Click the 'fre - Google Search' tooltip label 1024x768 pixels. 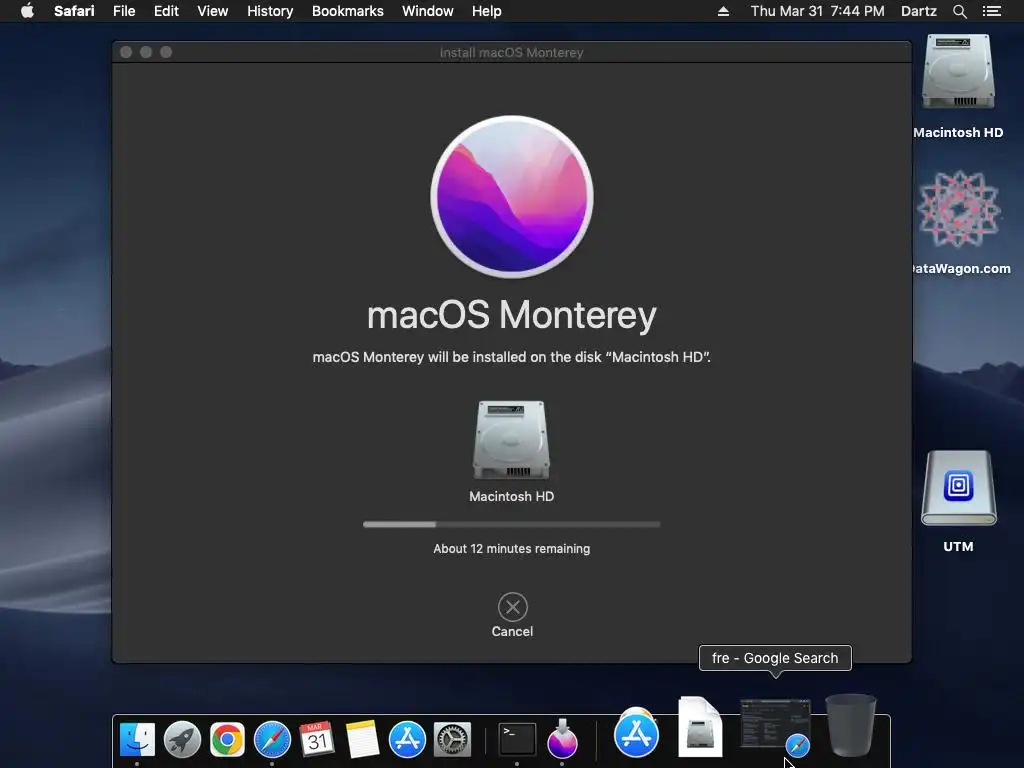[775, 658]
